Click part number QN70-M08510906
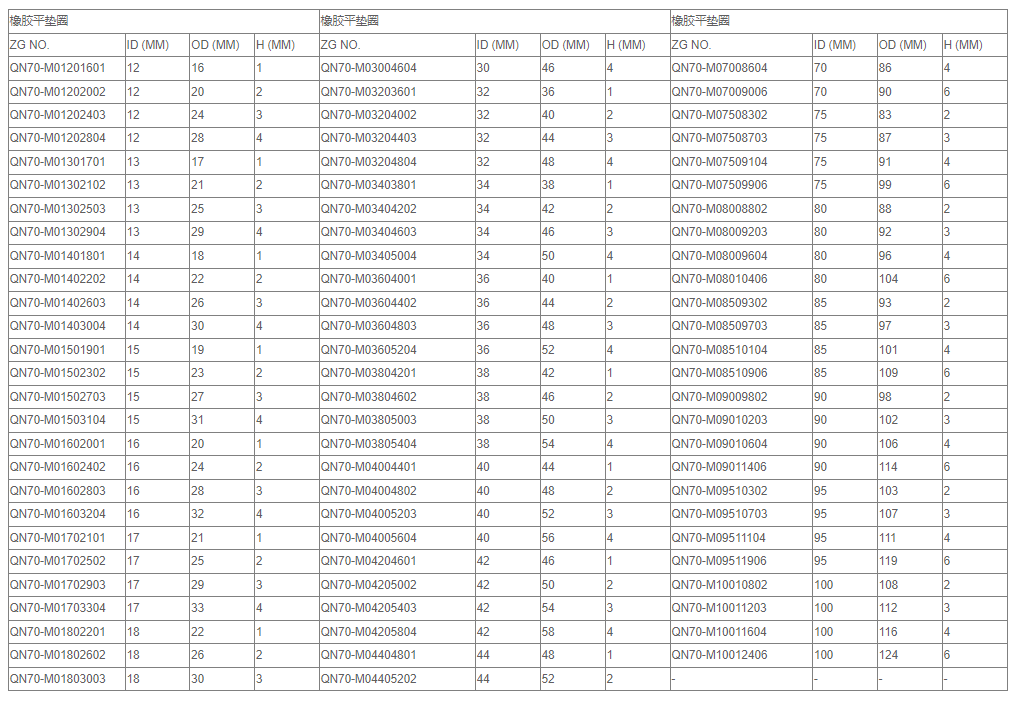This screenshot has height=702, width=1016. pyautogui.click(x=719, y=373)
